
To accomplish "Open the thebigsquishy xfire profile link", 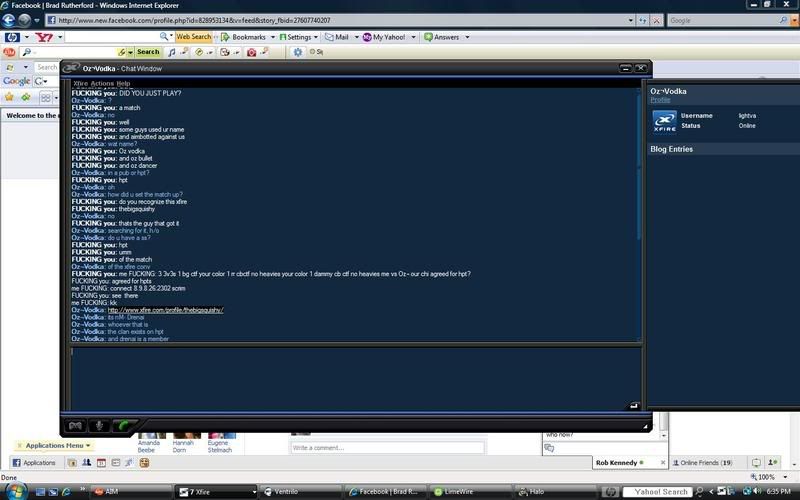I will point(165,310).
